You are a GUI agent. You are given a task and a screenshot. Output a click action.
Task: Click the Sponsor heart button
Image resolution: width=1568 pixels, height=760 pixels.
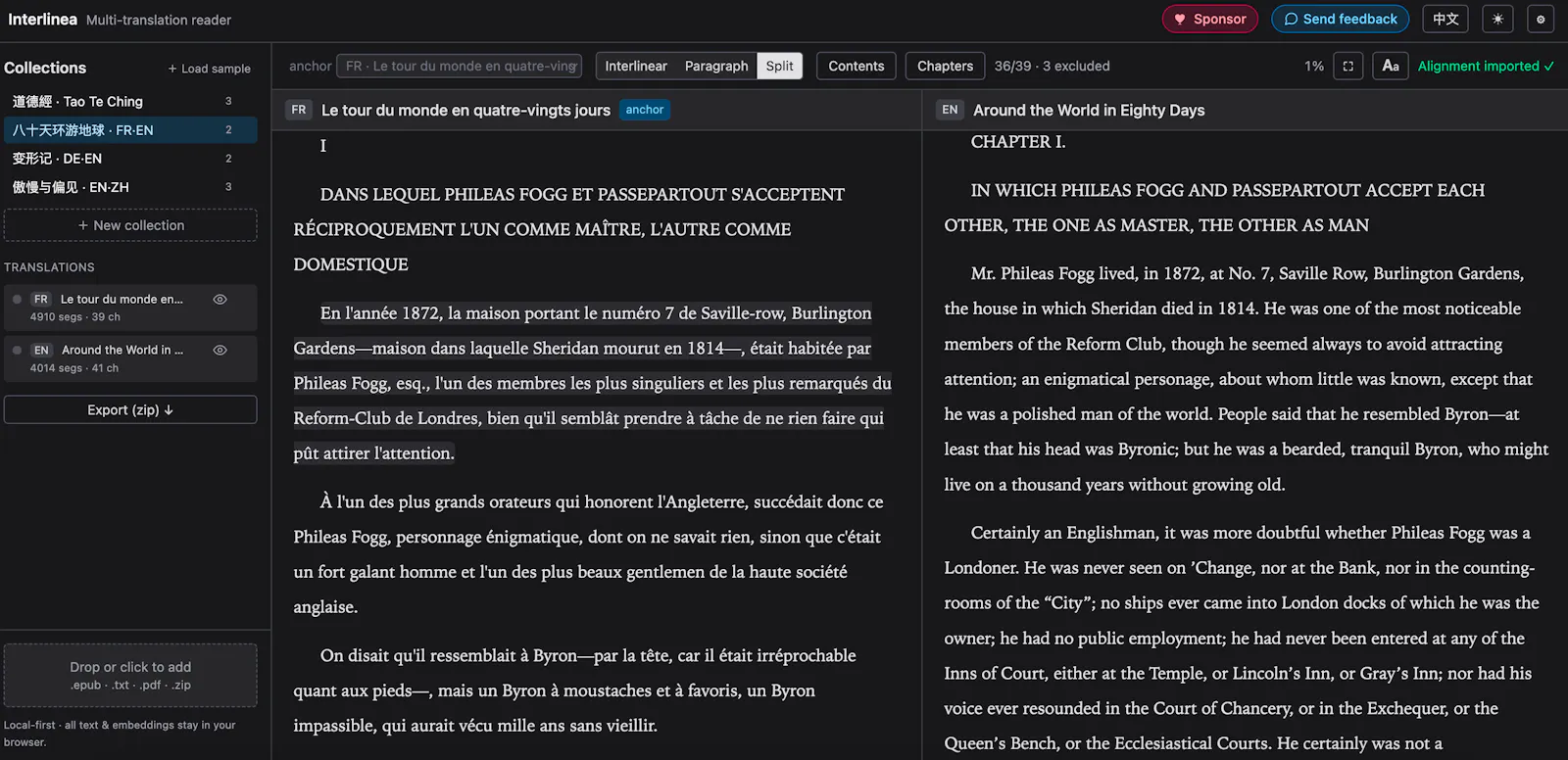coord(1209,19)
